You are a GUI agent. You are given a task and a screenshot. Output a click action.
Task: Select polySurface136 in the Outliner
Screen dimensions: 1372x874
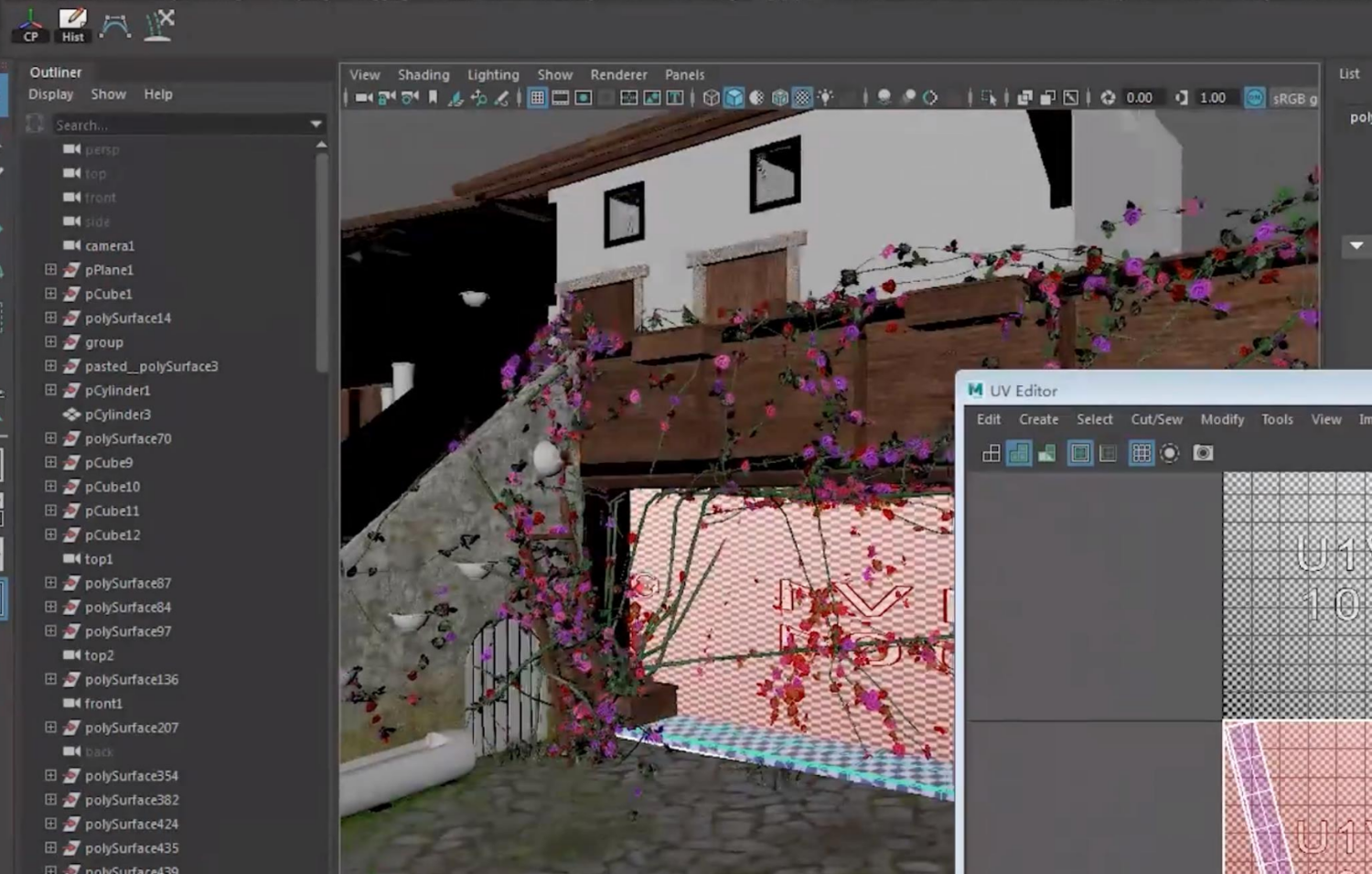pos(132,679)
